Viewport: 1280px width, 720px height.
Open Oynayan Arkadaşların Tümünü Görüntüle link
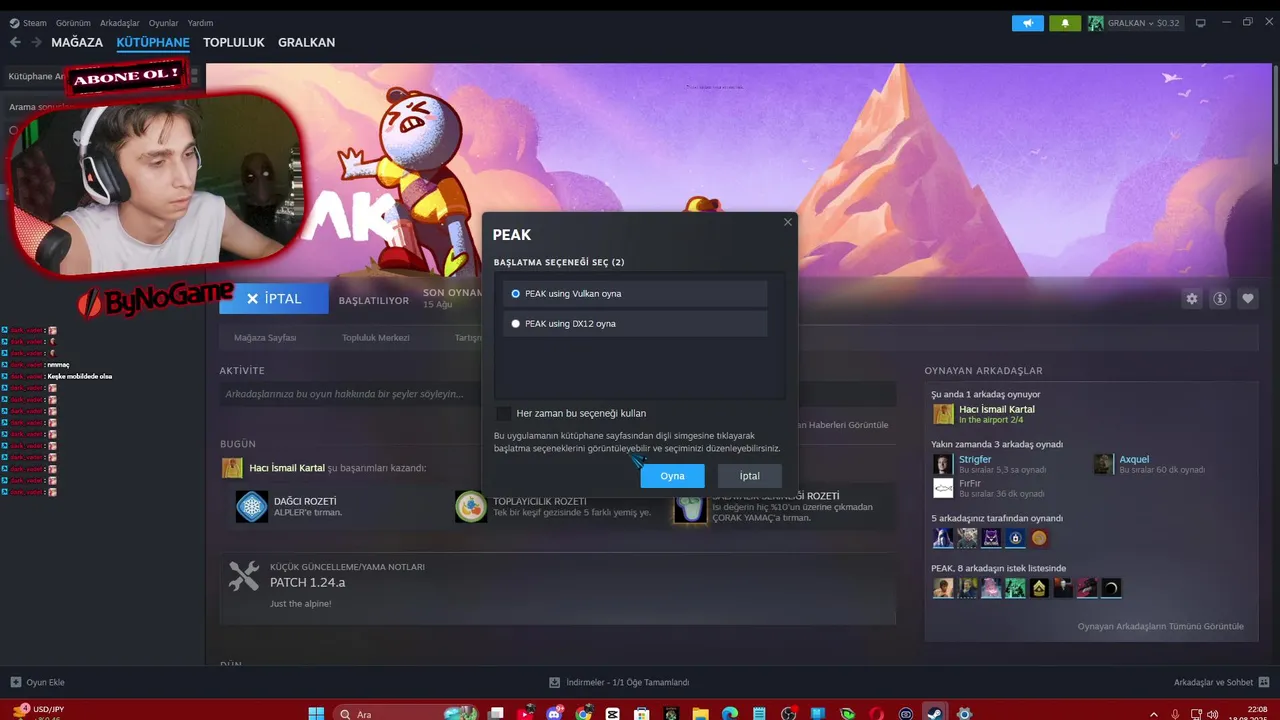point(1160,626)
